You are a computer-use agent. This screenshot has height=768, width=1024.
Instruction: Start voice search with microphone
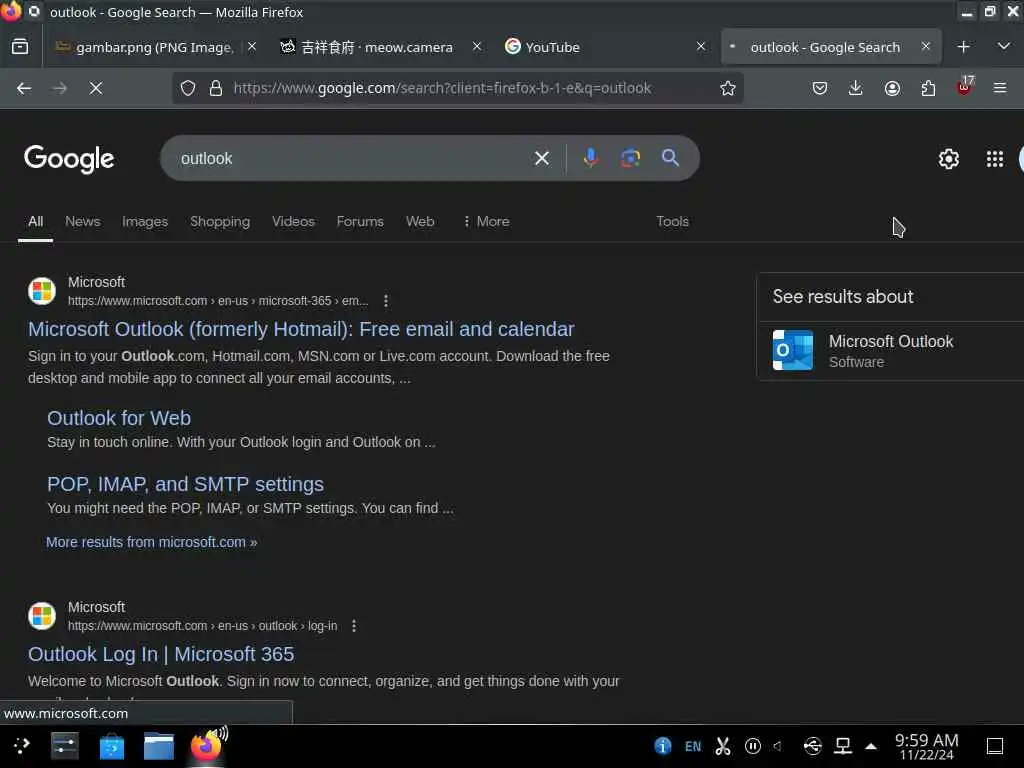pyautogui.click(x=590, y=158)
